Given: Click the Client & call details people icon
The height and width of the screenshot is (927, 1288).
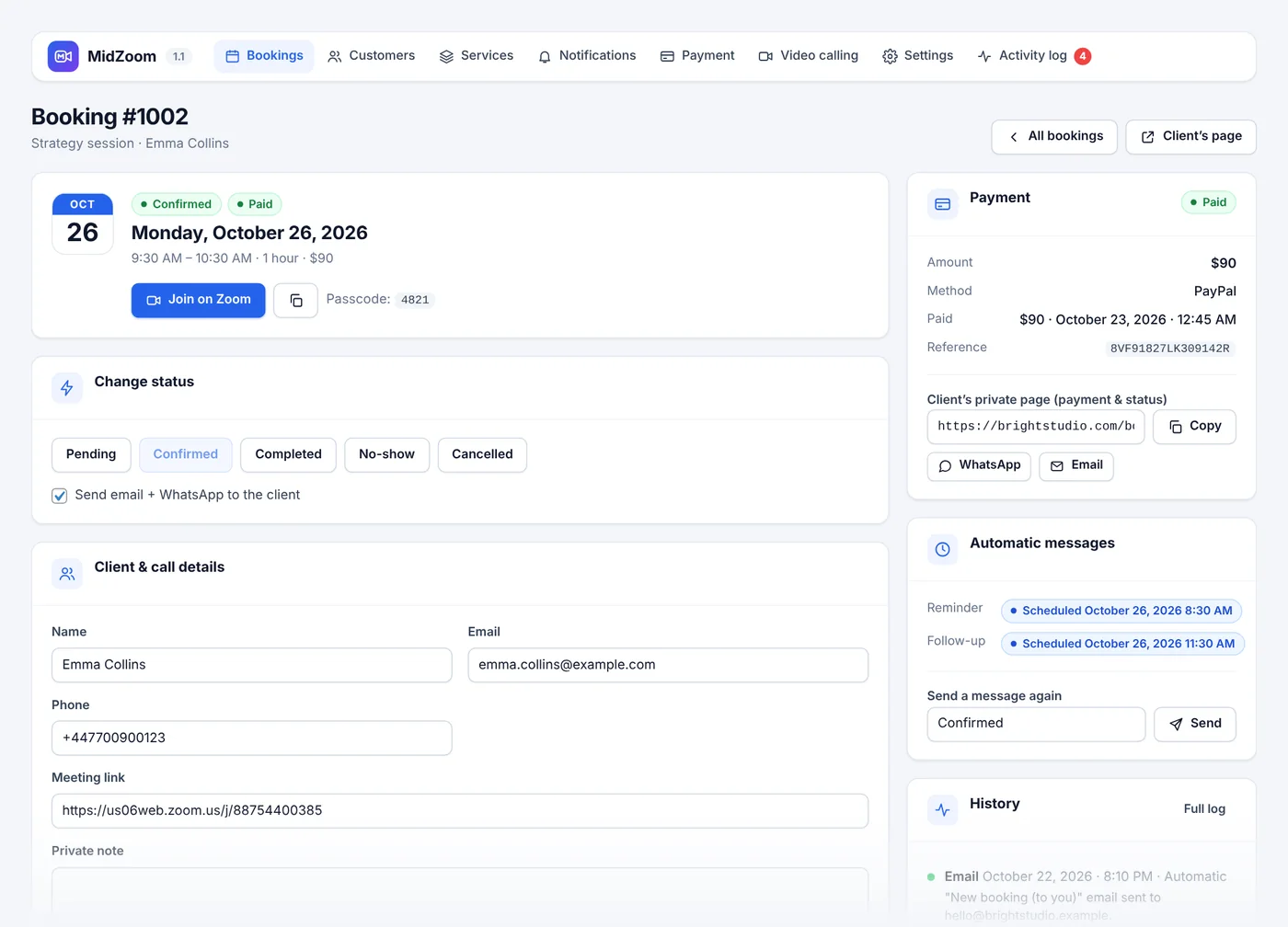Looking at the screenshot, I should click(x=67, y=574).
